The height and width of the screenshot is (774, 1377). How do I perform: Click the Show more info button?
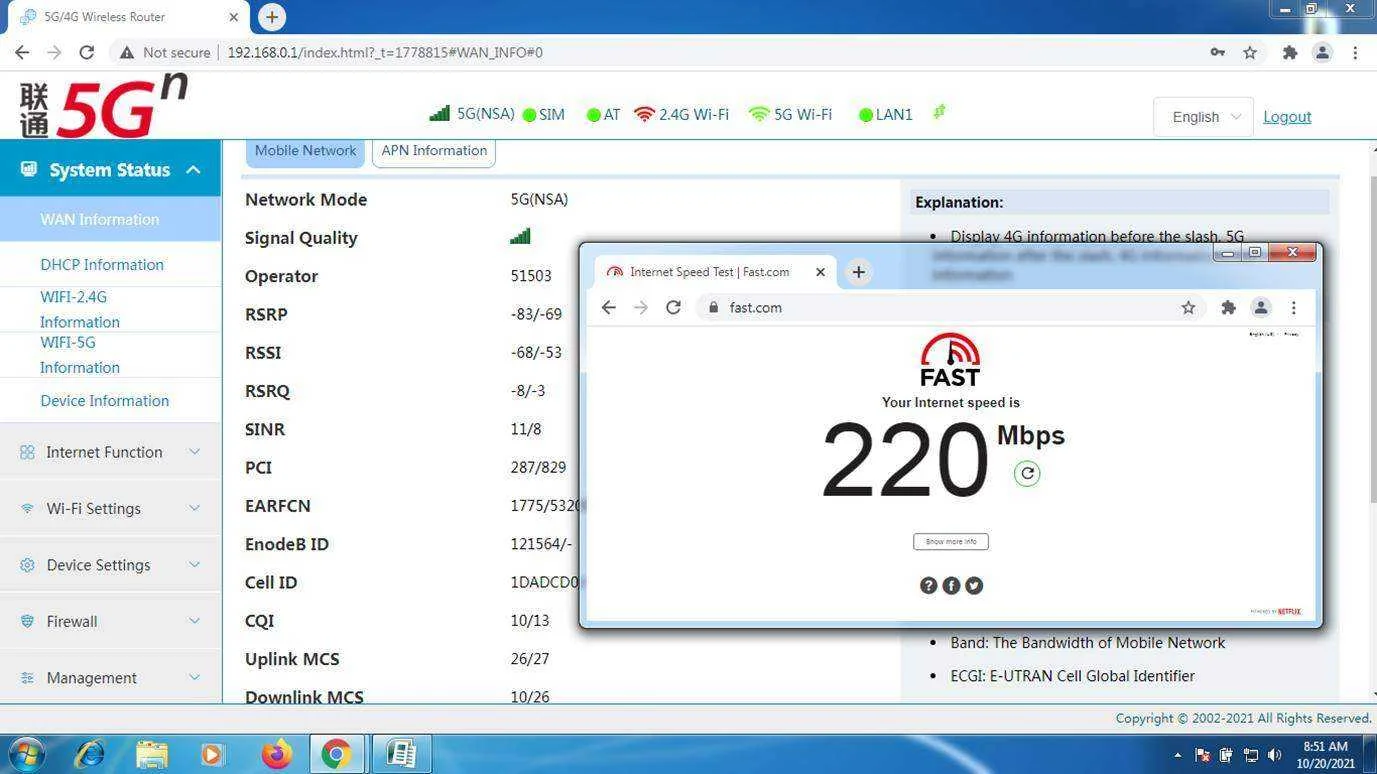951,542
